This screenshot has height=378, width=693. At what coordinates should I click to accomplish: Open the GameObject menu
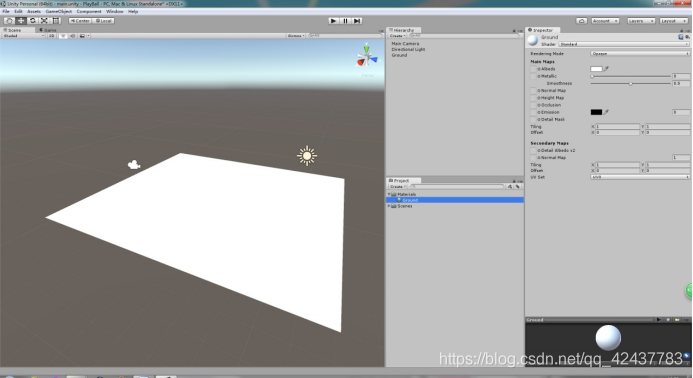click(x=59, y=11)
